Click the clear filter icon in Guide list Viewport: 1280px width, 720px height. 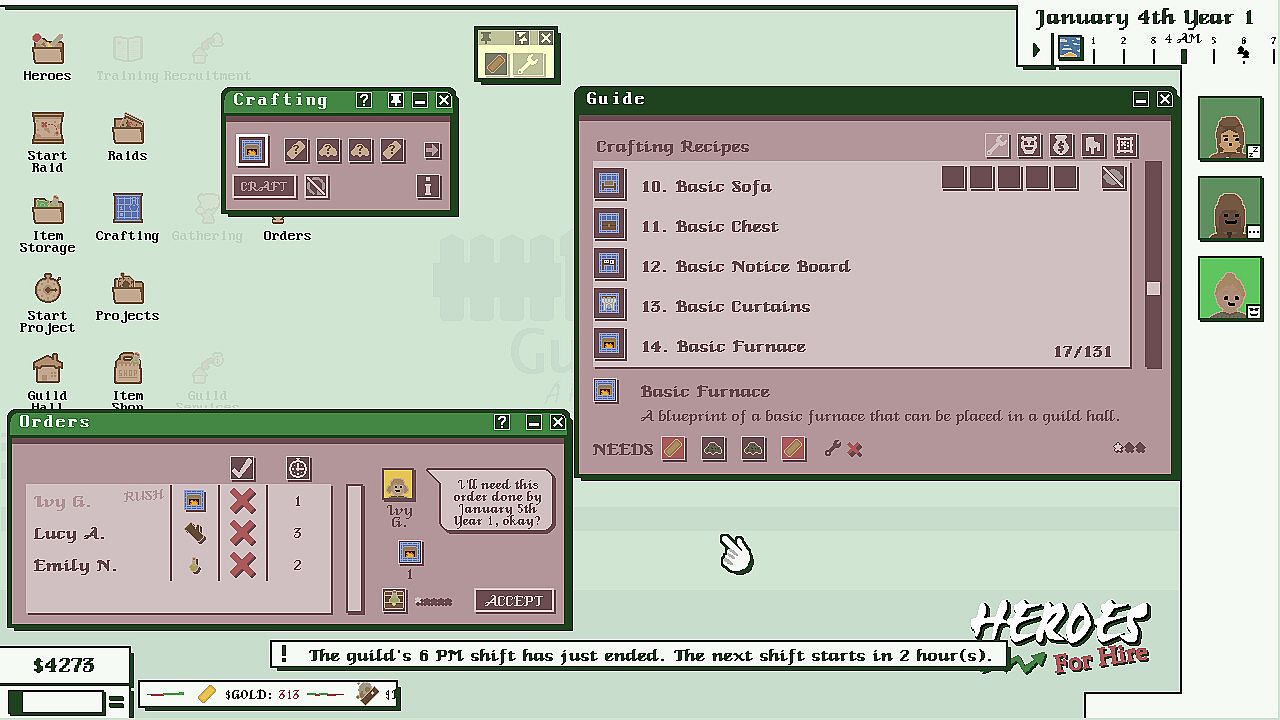pos(1114,178)
